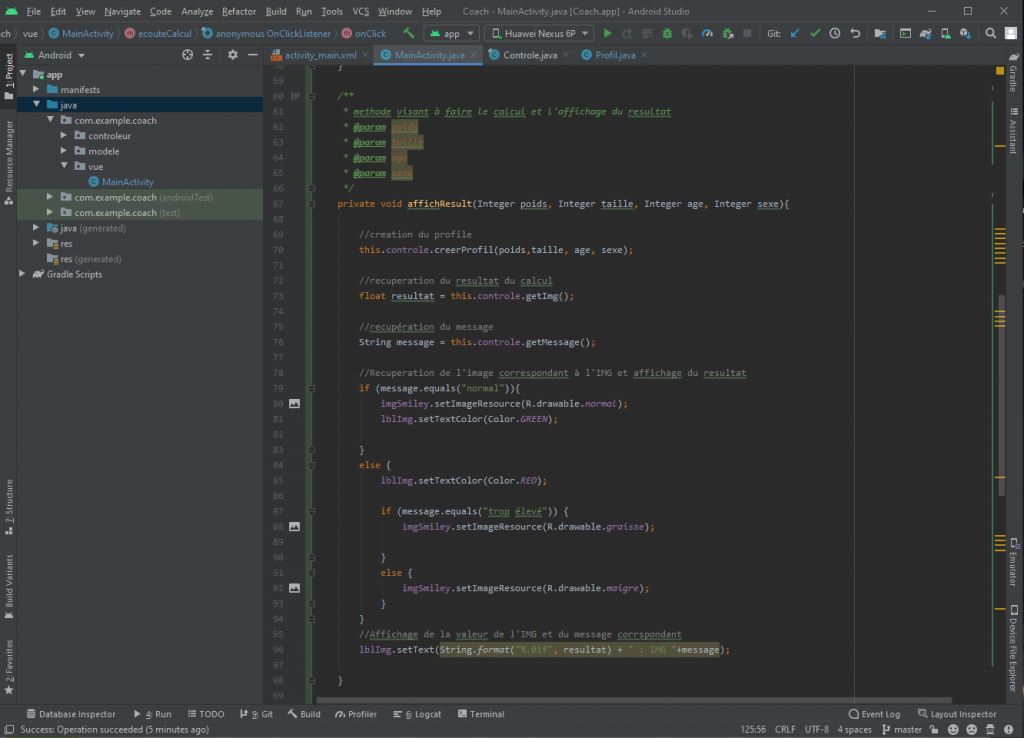Click the Git commit checkmark icon
The height and width of the screenshot is (738, 1024).
815,33
